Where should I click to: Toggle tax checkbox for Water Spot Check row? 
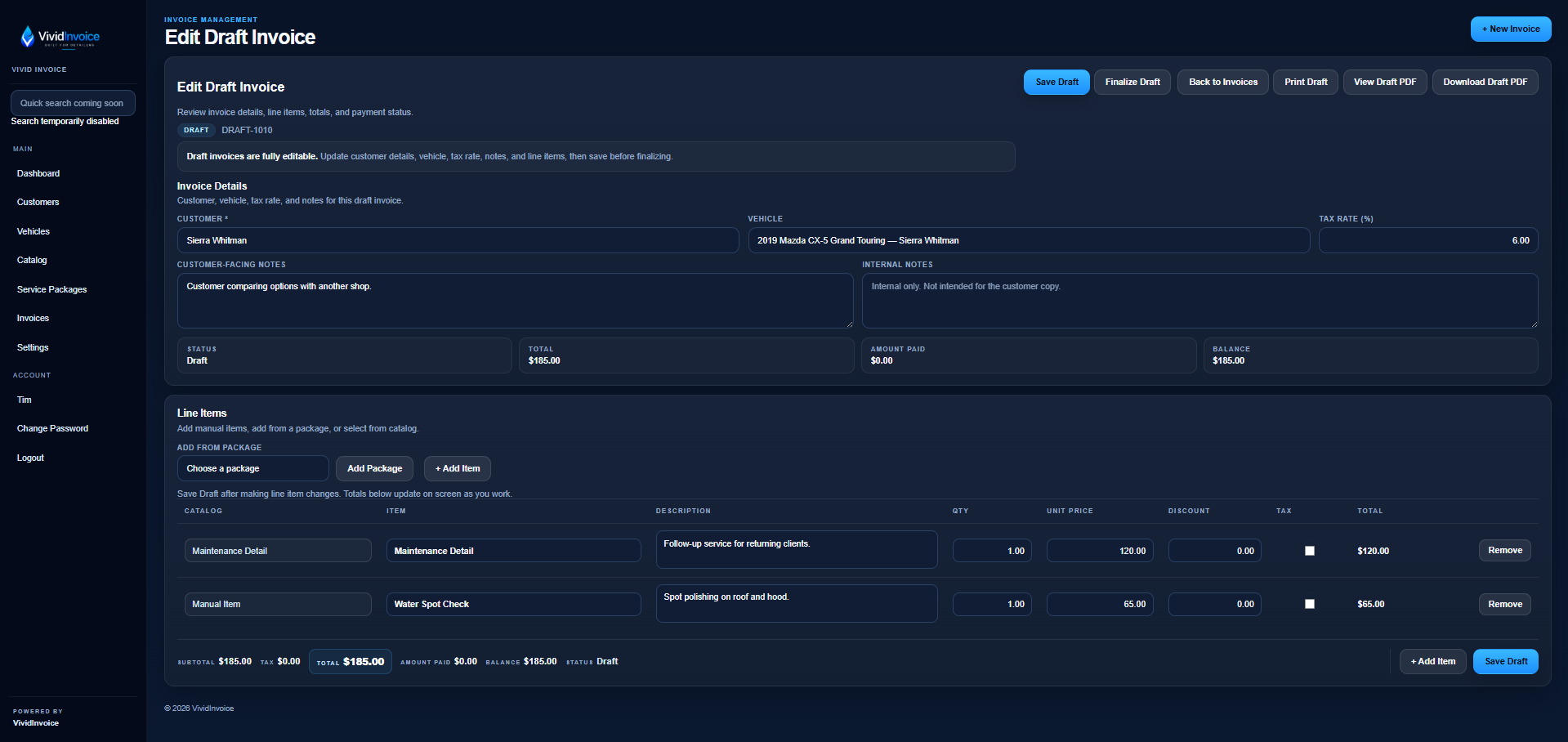[1310, 604]
